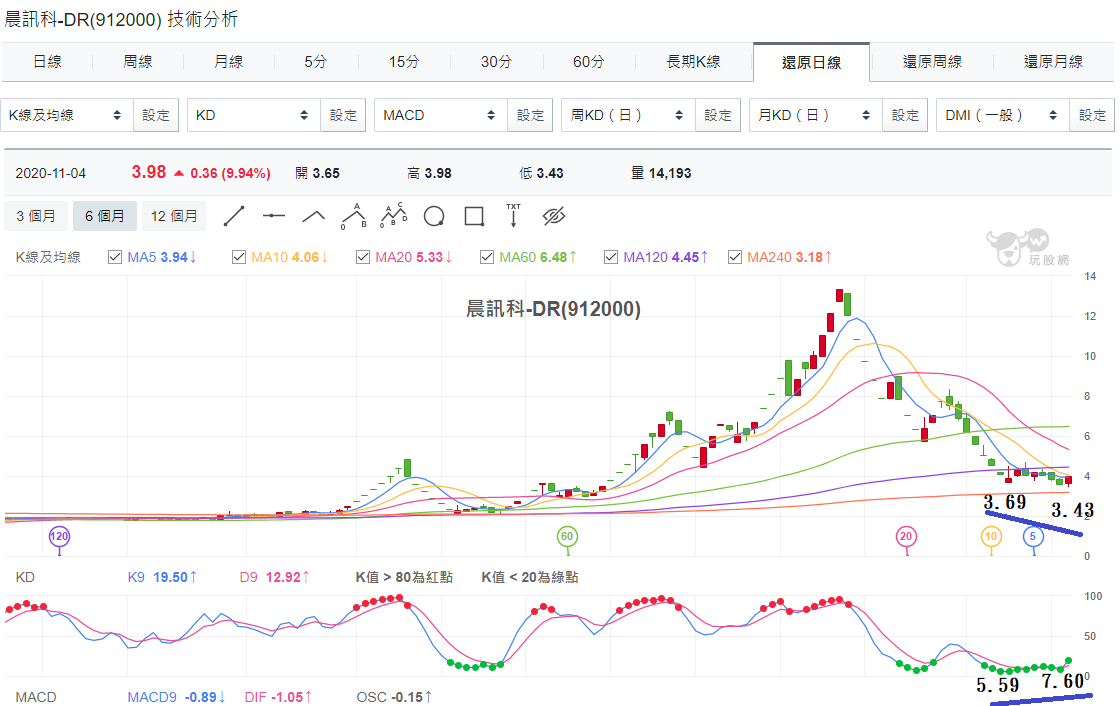Toggle the MA60 moving average checkbox
This screenshot has width=1120, height=706.
[x=486, y=257]
